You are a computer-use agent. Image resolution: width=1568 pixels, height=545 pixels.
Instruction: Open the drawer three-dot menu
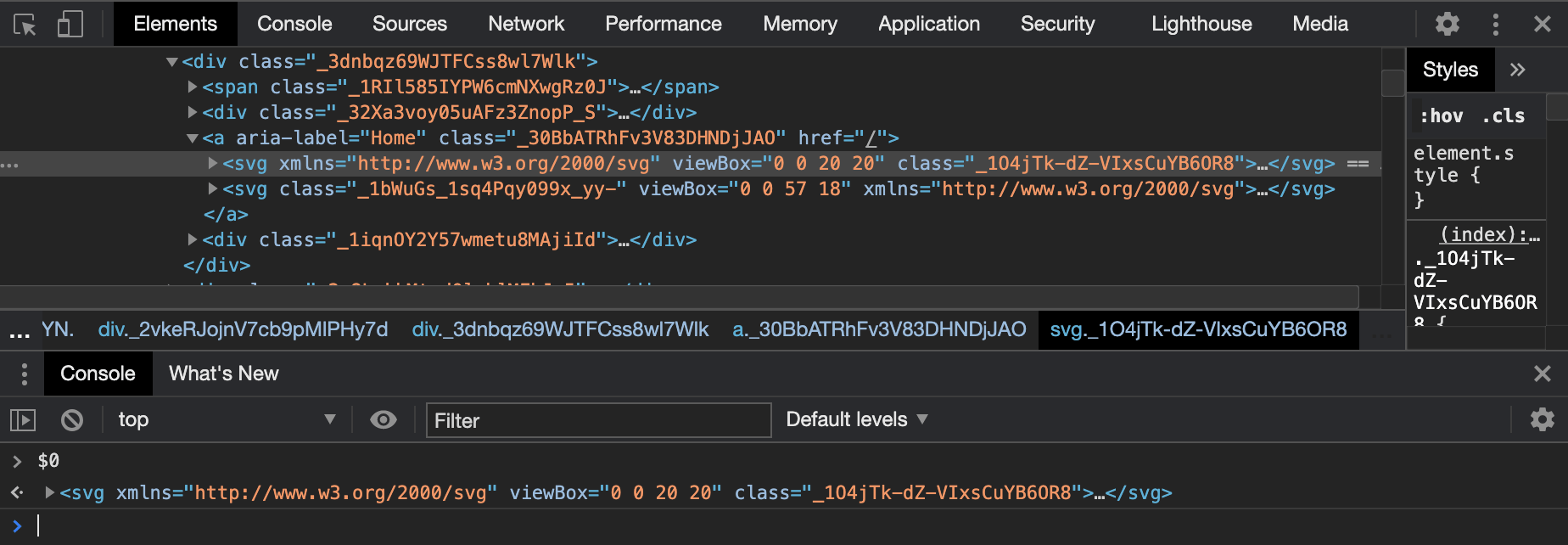24,374
